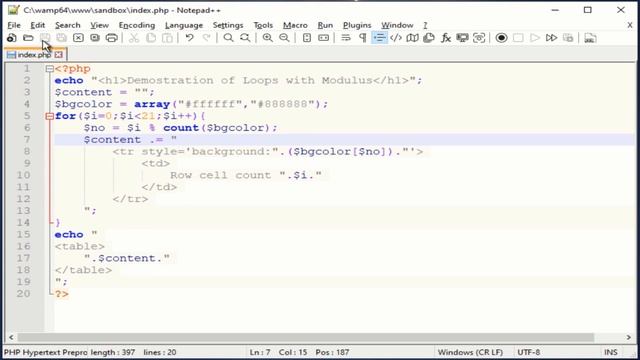Open the ? help menu
This screenshot has height=360, width=640.
tap(425, 25)
